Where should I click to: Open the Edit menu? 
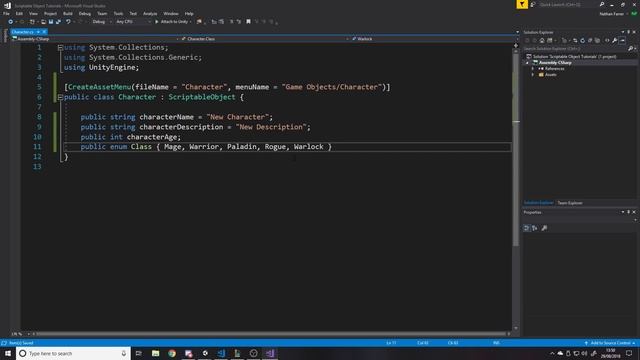coord(19,13)
